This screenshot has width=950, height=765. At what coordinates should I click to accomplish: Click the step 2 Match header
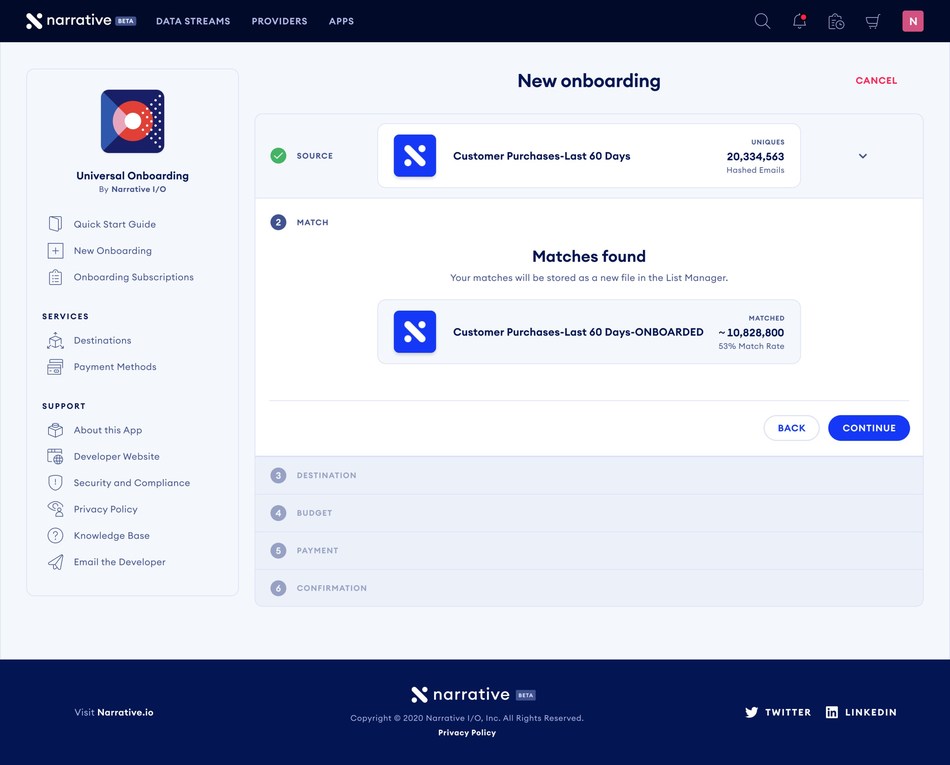tap(300, 222)
